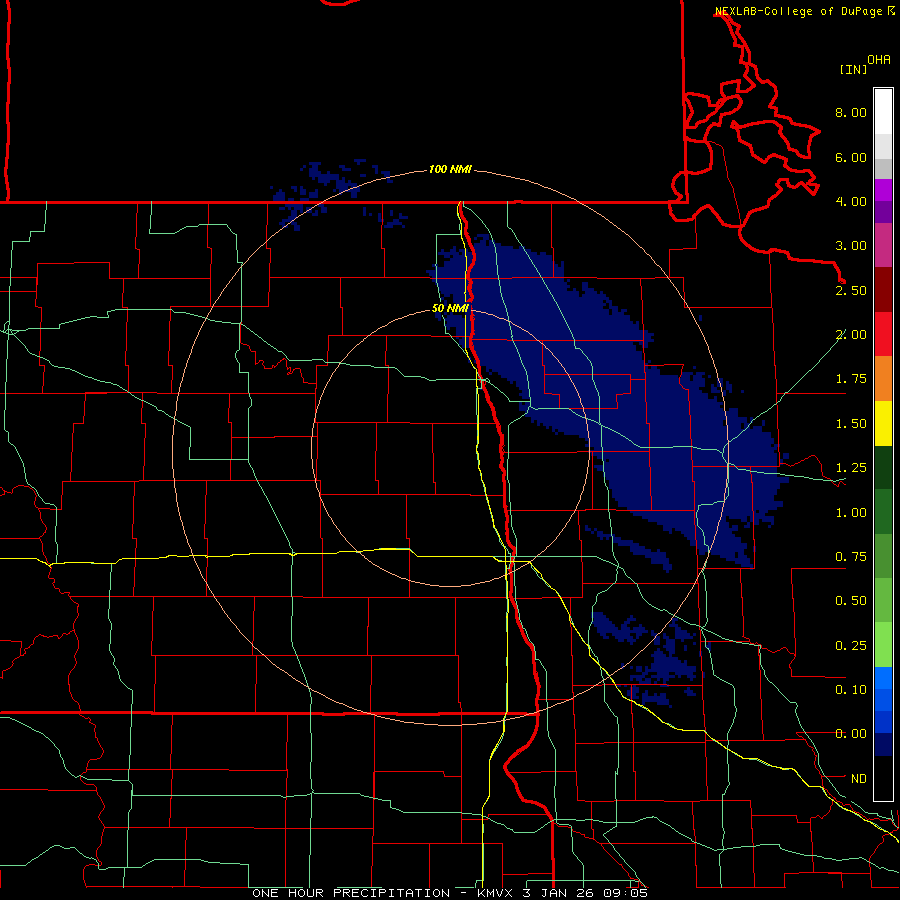Click the 1.75 legend value

[851, 379]
